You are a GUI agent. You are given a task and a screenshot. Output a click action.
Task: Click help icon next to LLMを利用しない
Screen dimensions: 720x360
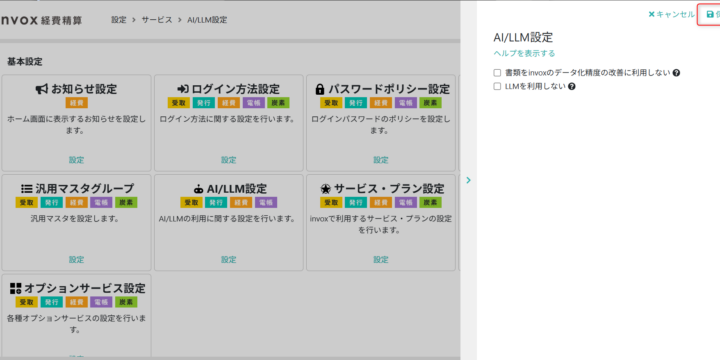click(x=572, y=86)
